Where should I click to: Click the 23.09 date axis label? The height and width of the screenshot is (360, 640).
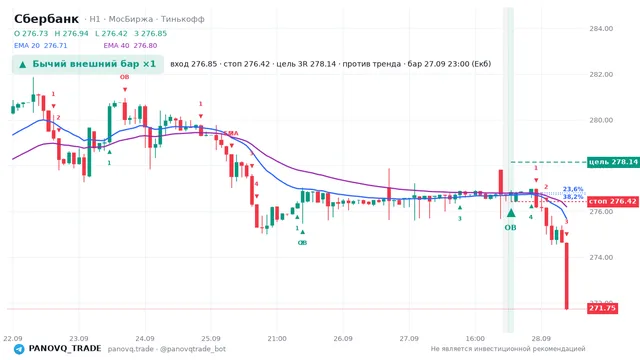(x=79, y=339)
